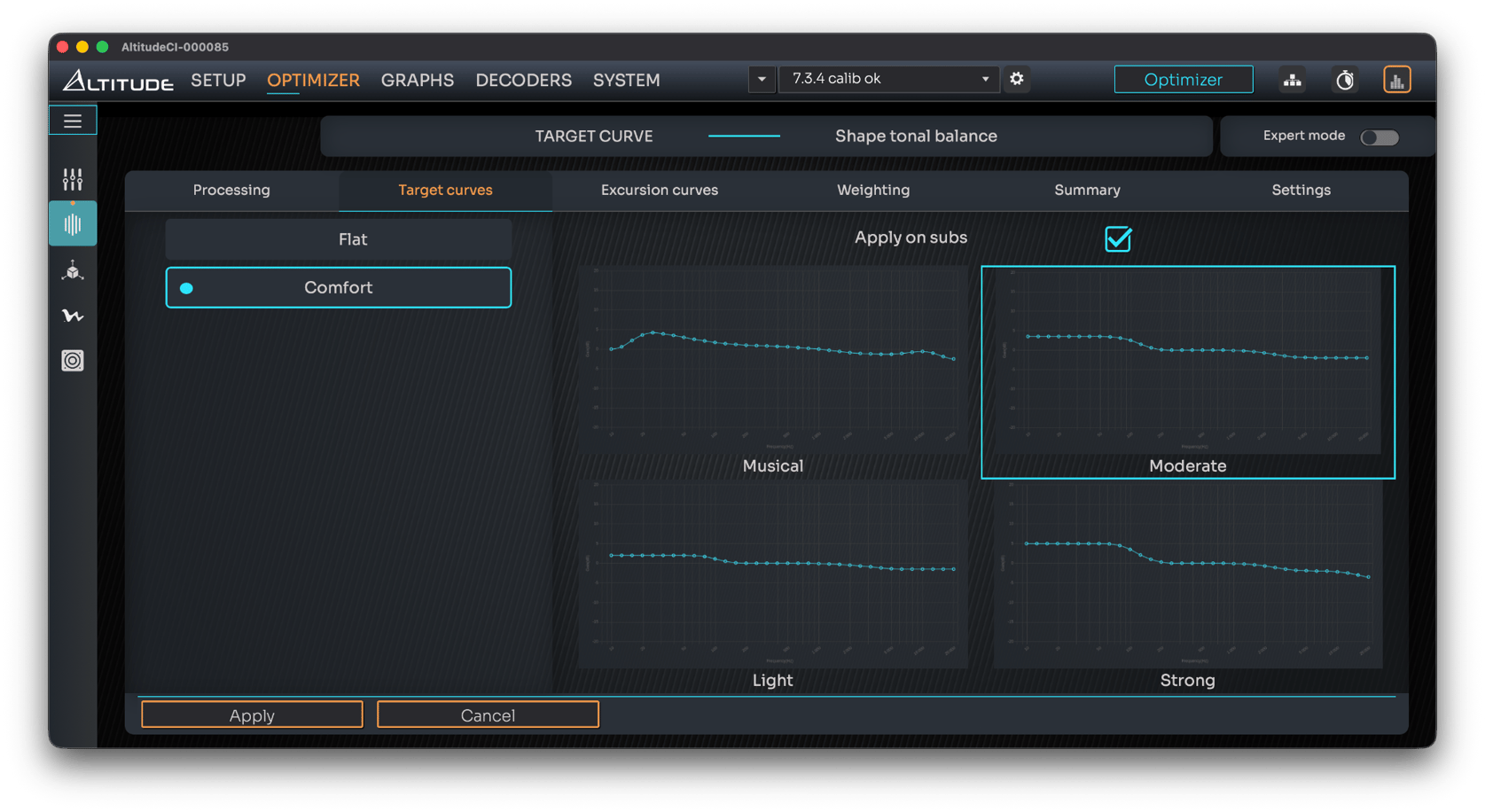Click the Optimizer button in the top bar

tap(1184, 80)
